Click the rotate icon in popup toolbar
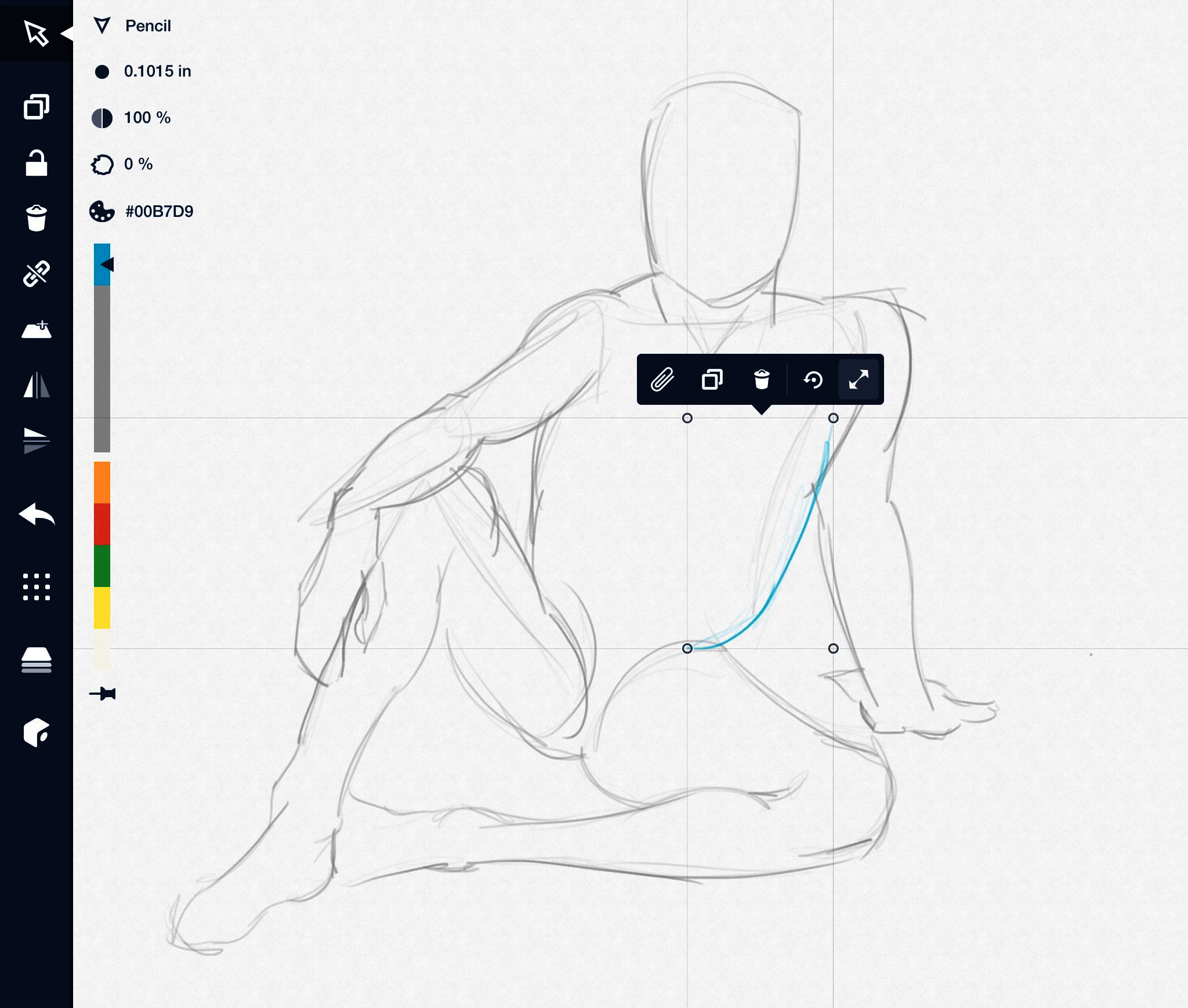The height and width of the screenshot is (1008, 1188). (x=813, y=380)
